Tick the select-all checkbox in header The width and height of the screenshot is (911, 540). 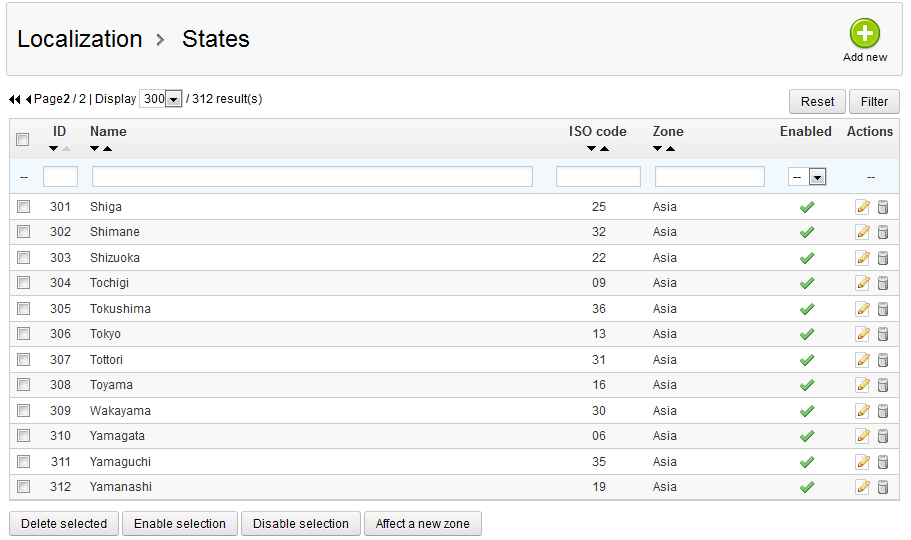point(23,140)
